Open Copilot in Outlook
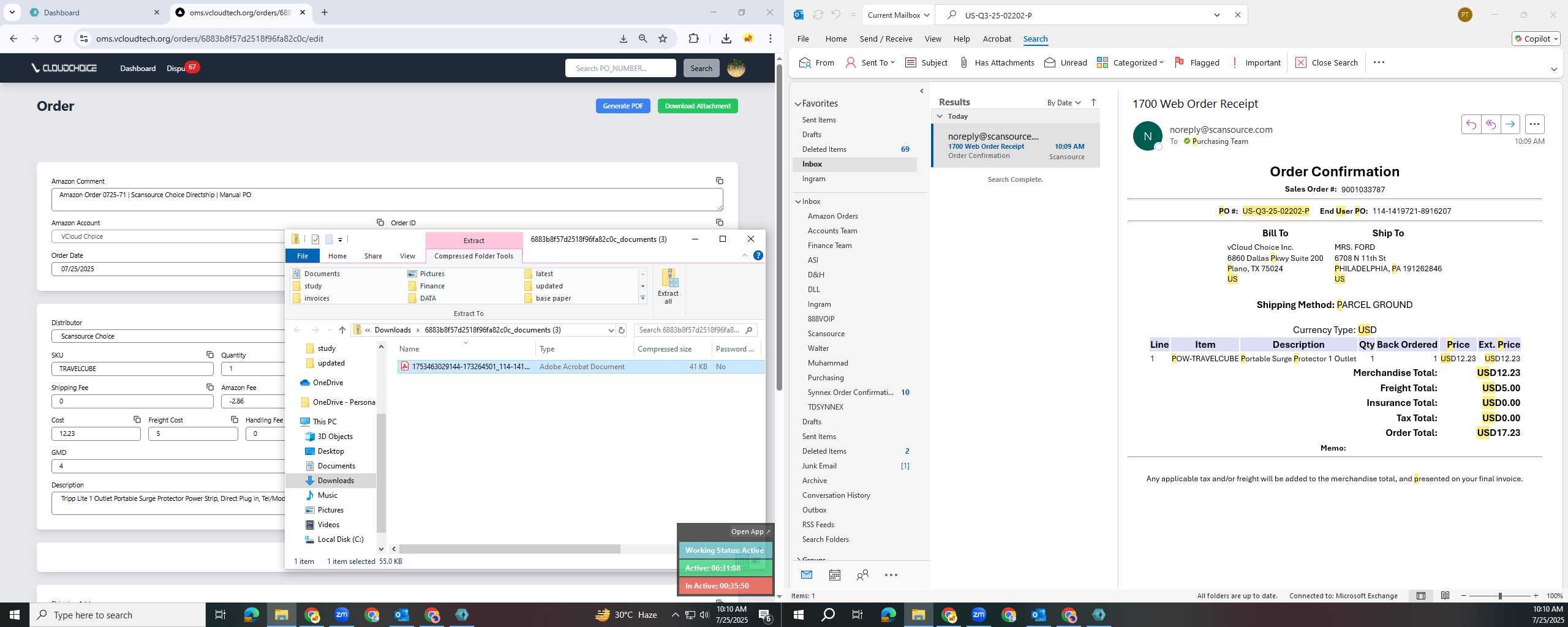1568x627 pixels. coord(1536,39)
